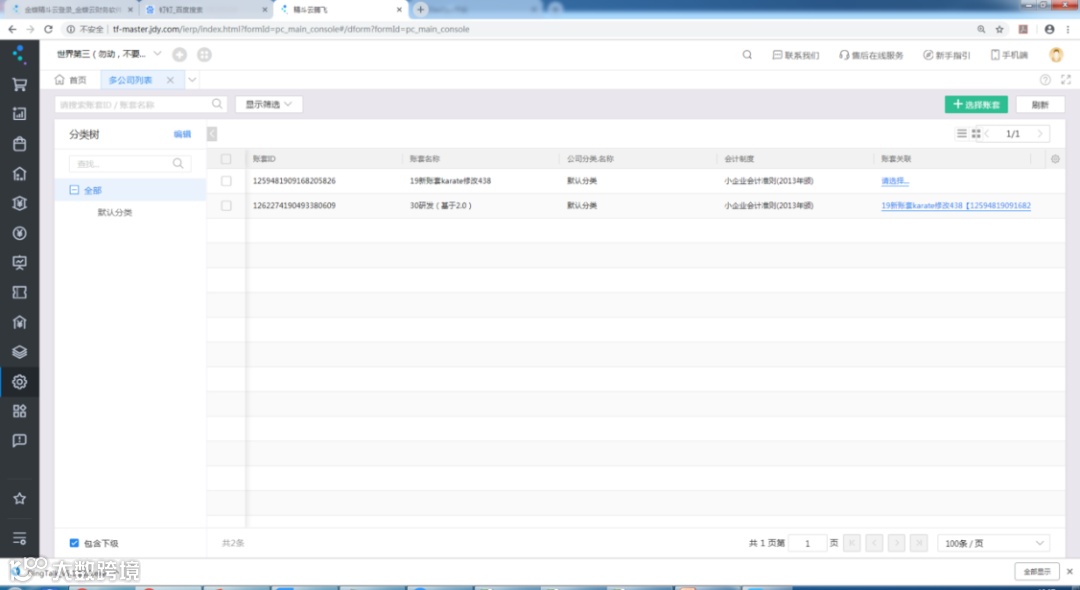Open the briefcase sidebar module

click(x=19, y=143)
